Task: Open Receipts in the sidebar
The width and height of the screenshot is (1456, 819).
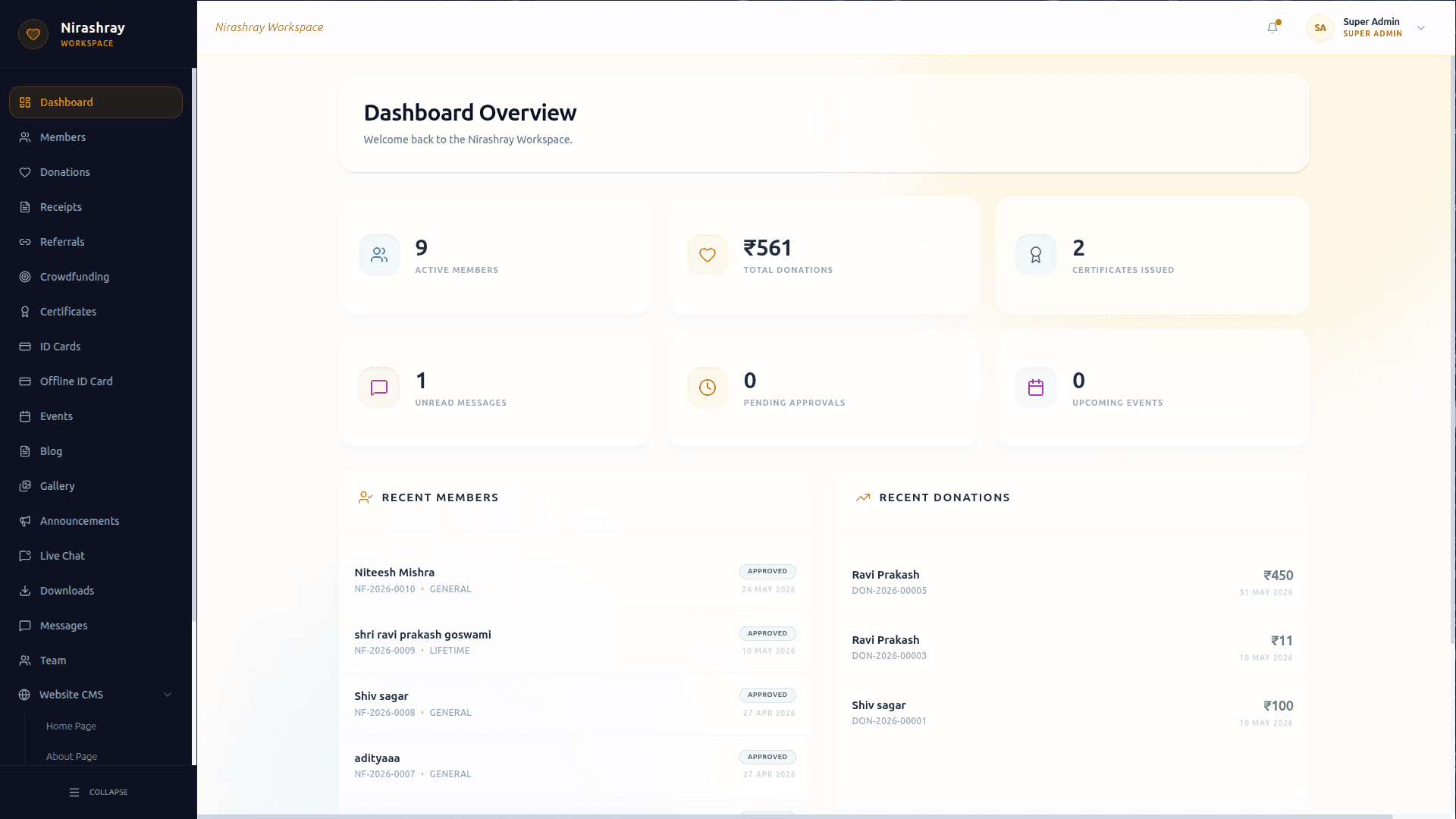Action: pos(96,207)
